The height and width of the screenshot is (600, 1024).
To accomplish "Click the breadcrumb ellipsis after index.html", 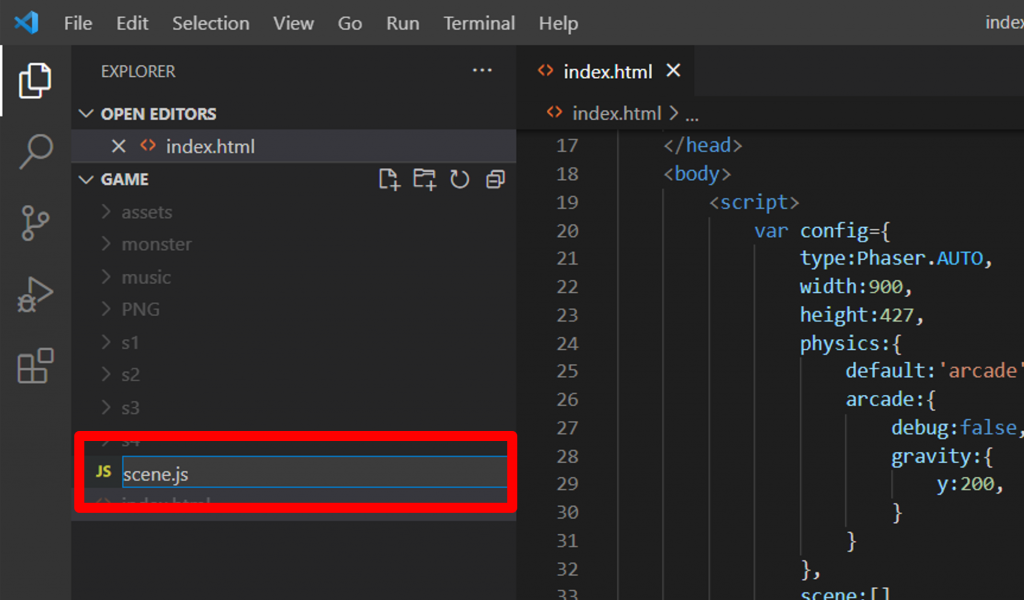I will click(692, 116).
